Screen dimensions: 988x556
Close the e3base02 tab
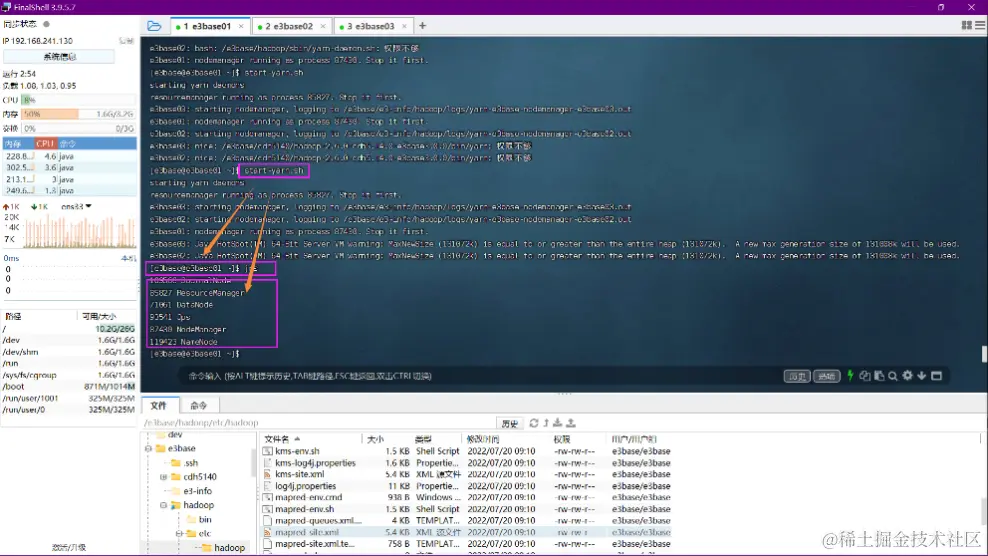coord(323,26)
